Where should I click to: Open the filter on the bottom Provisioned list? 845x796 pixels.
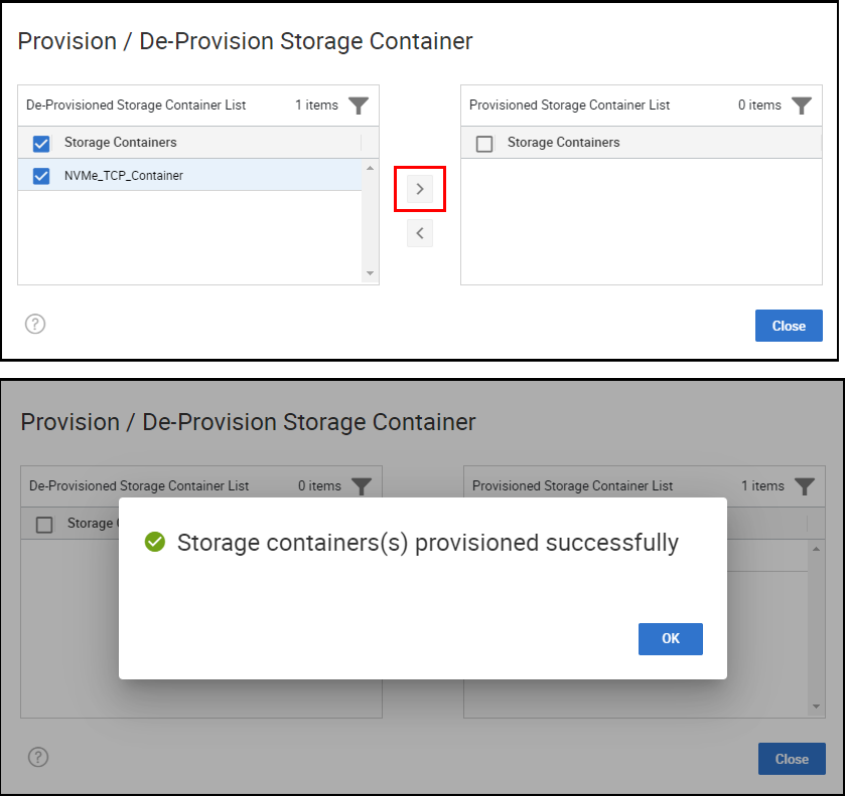point(806,486)
